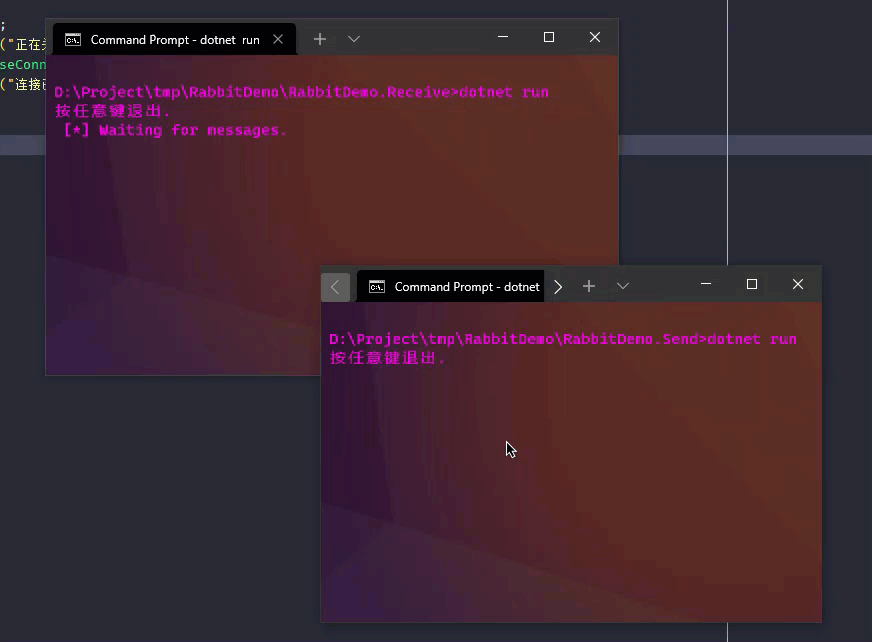Open the profile dropdown chevron in the Send window
872x642 pixels.
(x=623, y=286)
